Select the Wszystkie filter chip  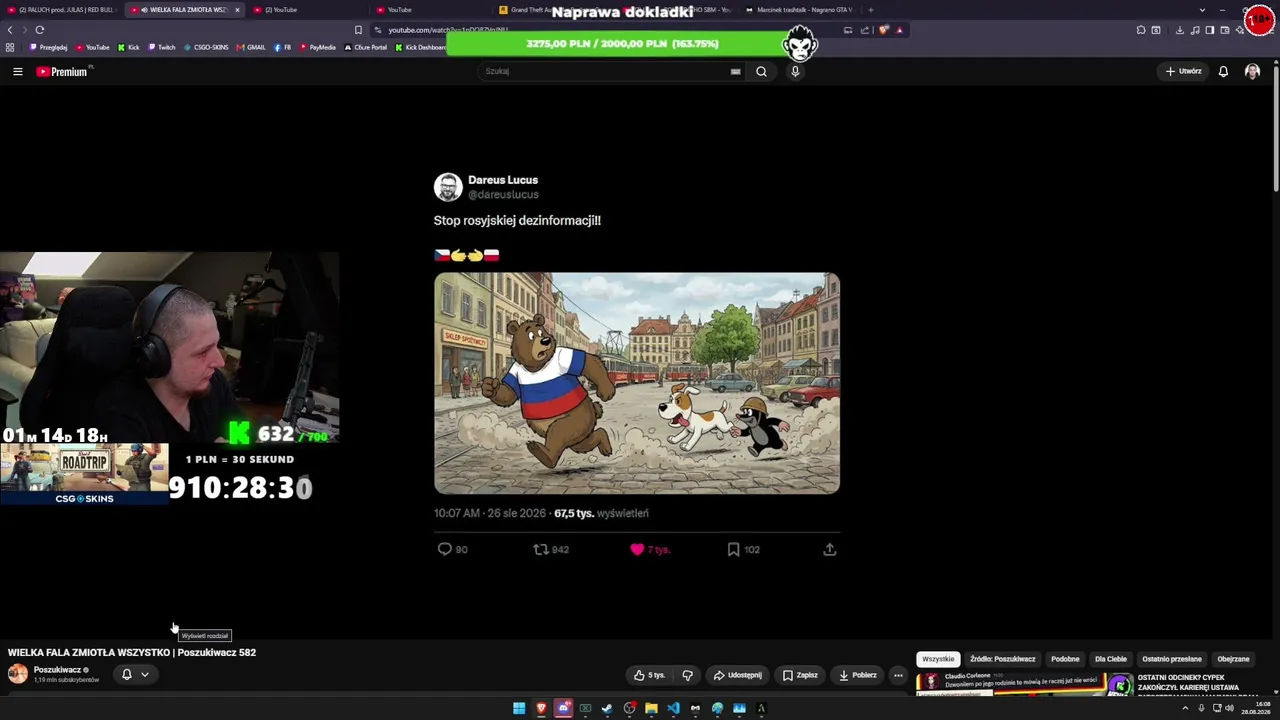point(938,659)
